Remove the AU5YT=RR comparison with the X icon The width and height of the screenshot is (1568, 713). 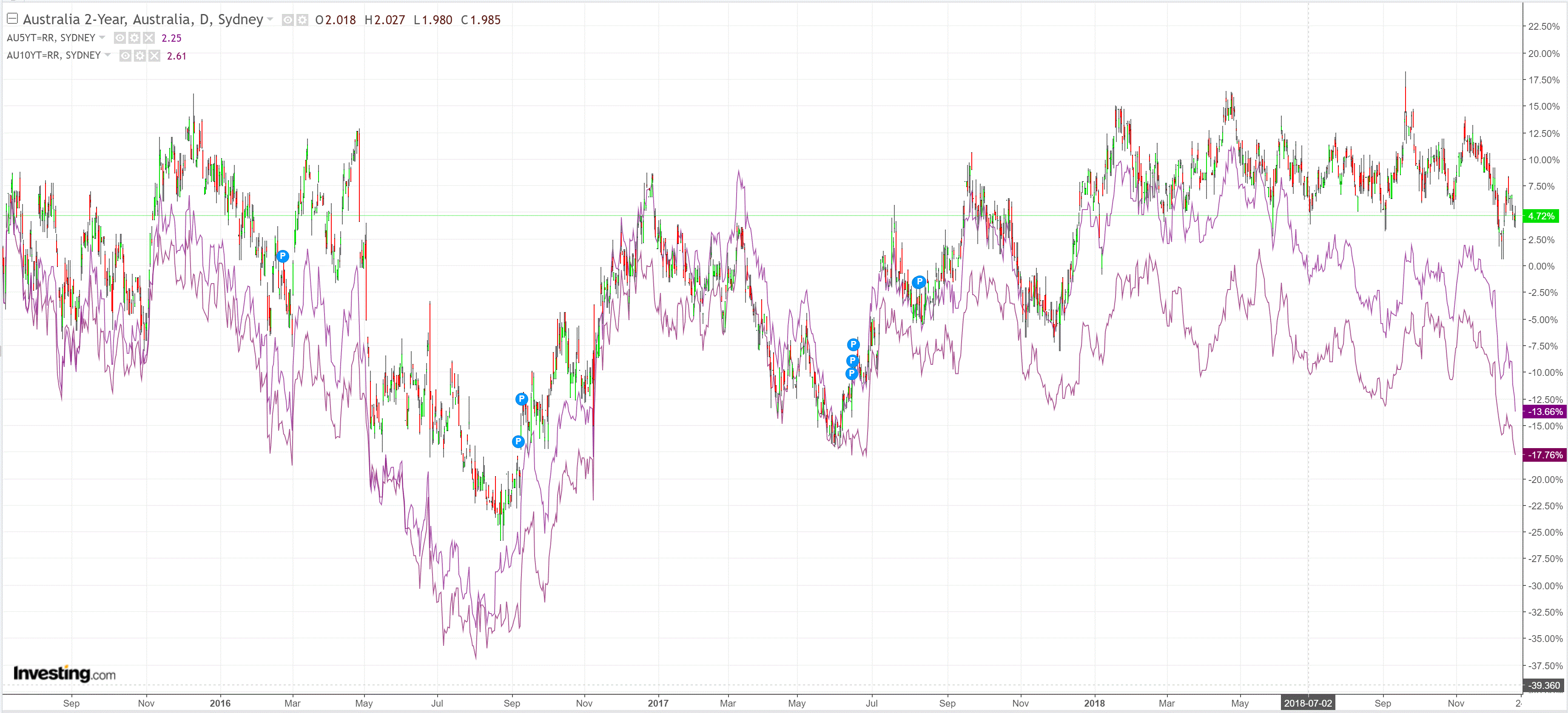pyautogui.click(x=149, y=38)
